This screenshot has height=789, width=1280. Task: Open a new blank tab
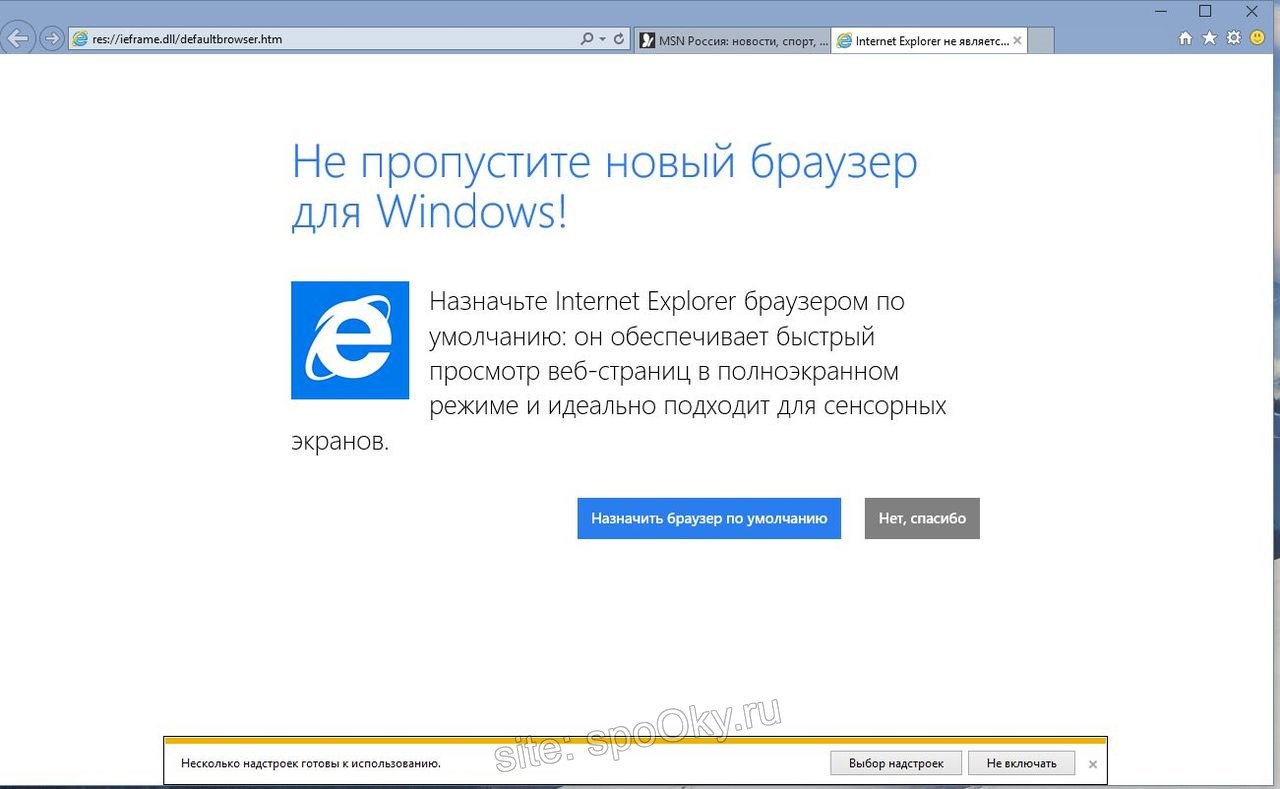pos(1041,41)
